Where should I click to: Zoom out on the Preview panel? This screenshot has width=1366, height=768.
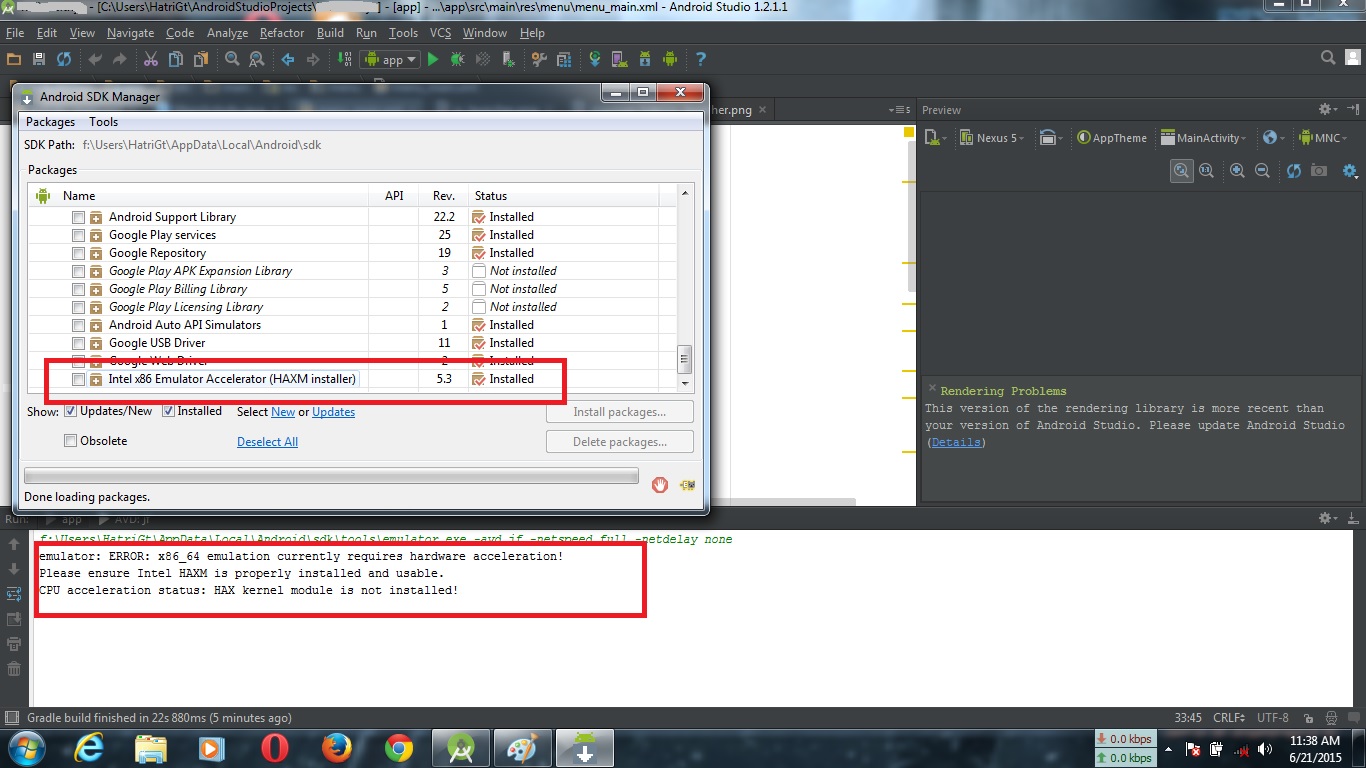1263,171
